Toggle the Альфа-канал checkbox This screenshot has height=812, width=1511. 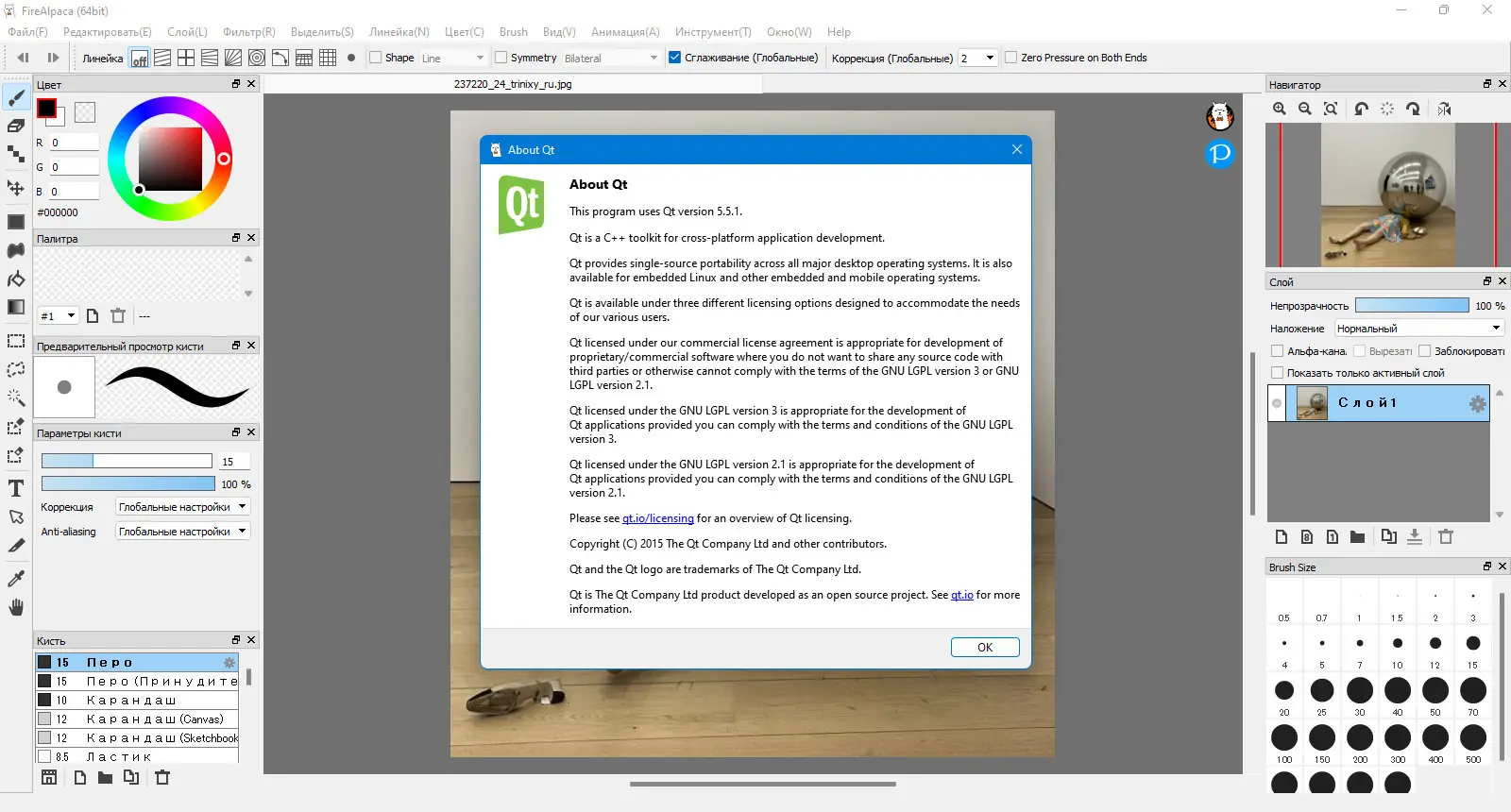[x=1277, y=351]
